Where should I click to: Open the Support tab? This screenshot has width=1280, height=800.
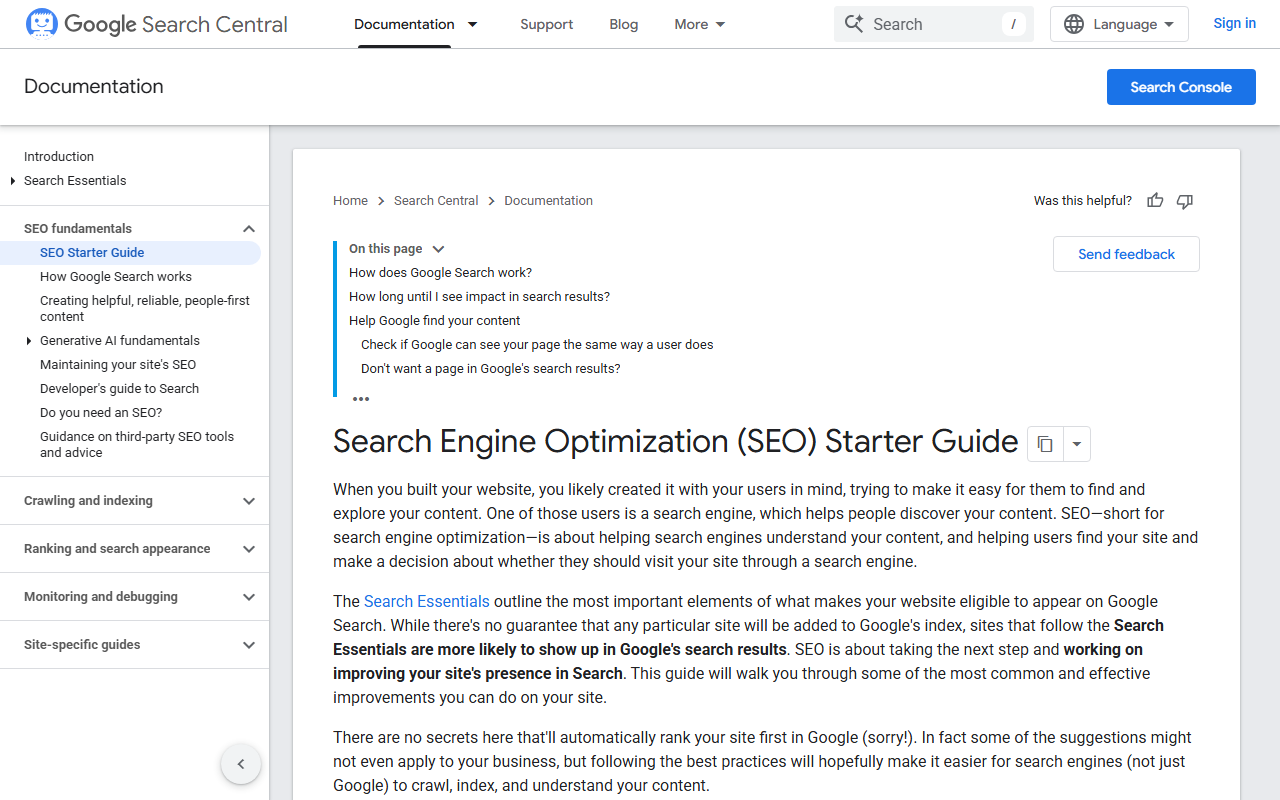pyautogui.click(x=547, y=24)
